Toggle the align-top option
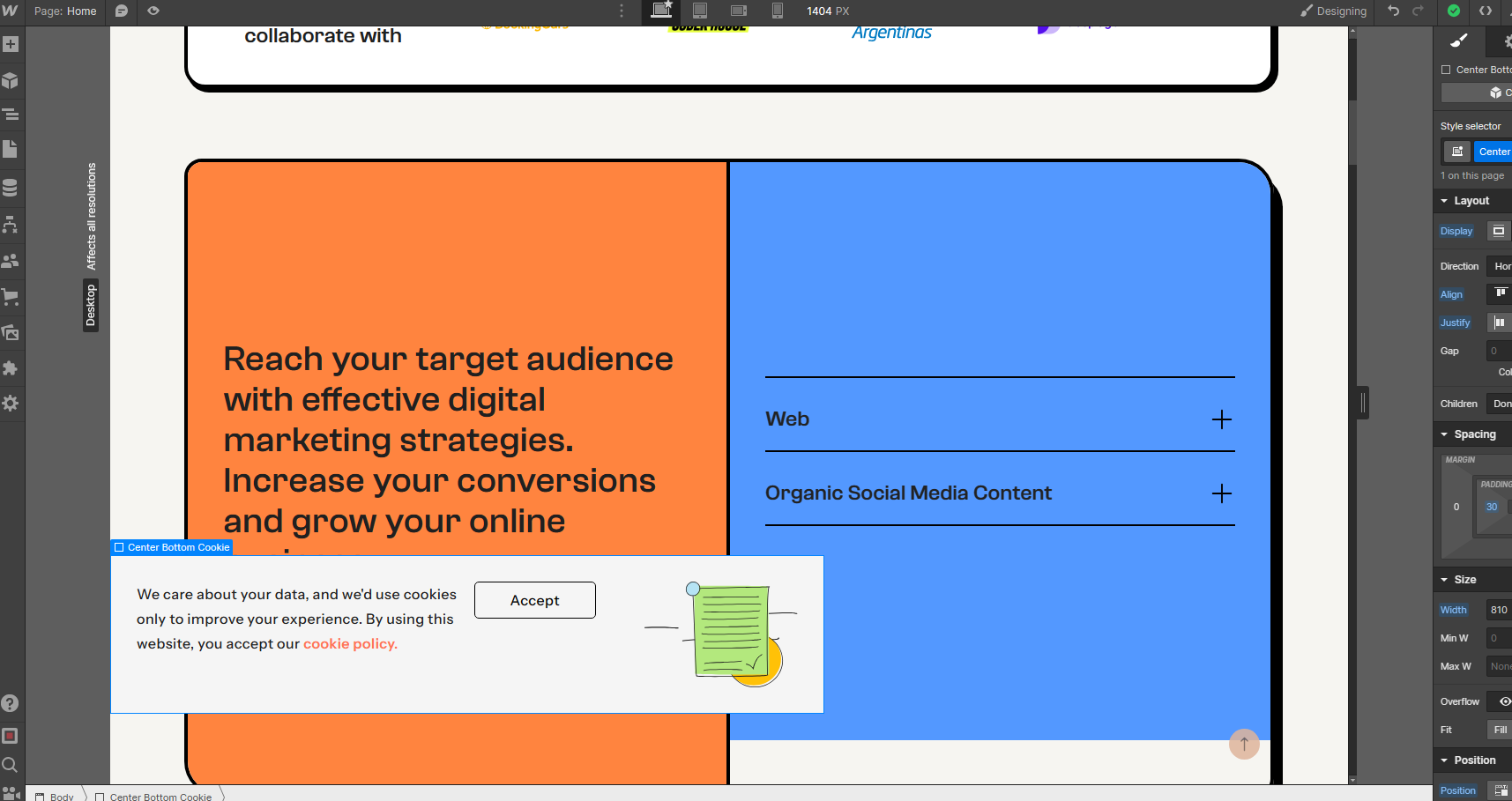Screen dimensions: 1512x801 click(x=1501, y=293)
